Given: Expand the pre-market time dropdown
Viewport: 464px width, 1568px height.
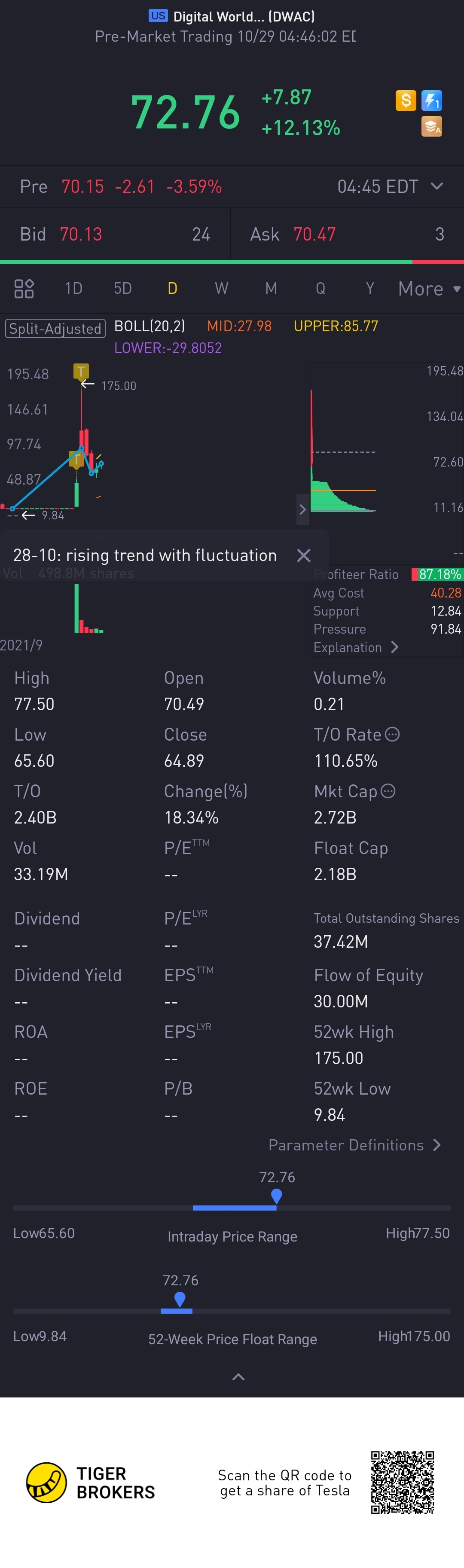Looking at the screenshot, I should point(437,186).
